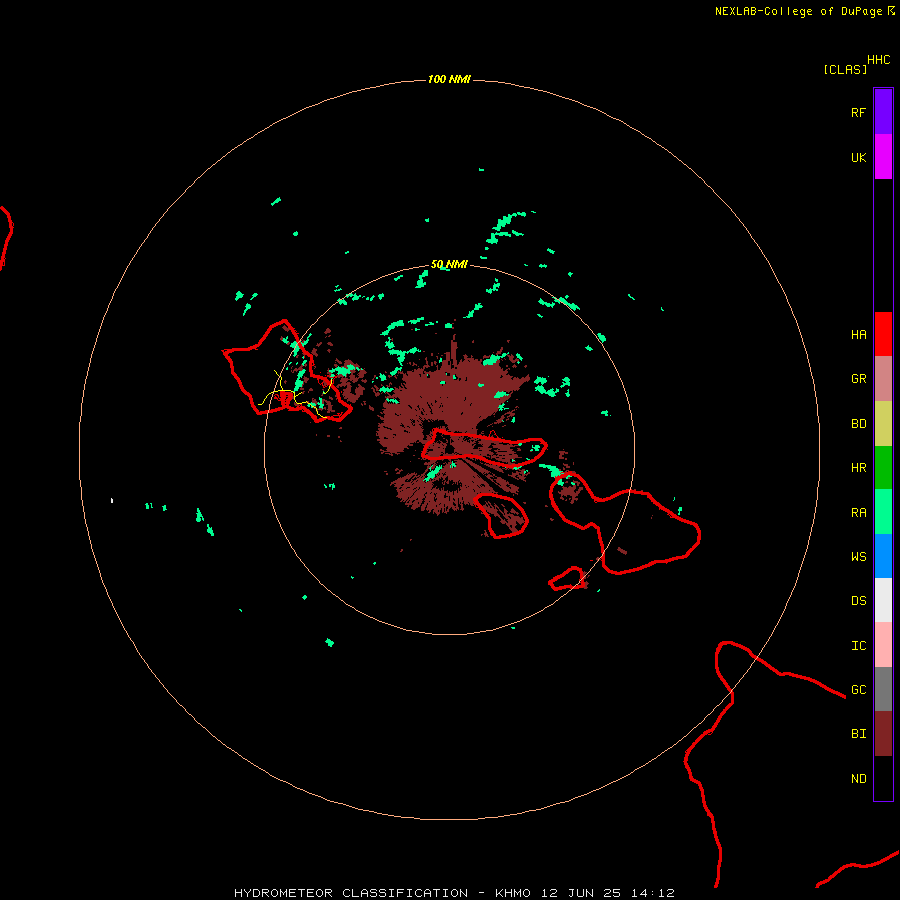Click the 'BI' legend label

(858, 734)
